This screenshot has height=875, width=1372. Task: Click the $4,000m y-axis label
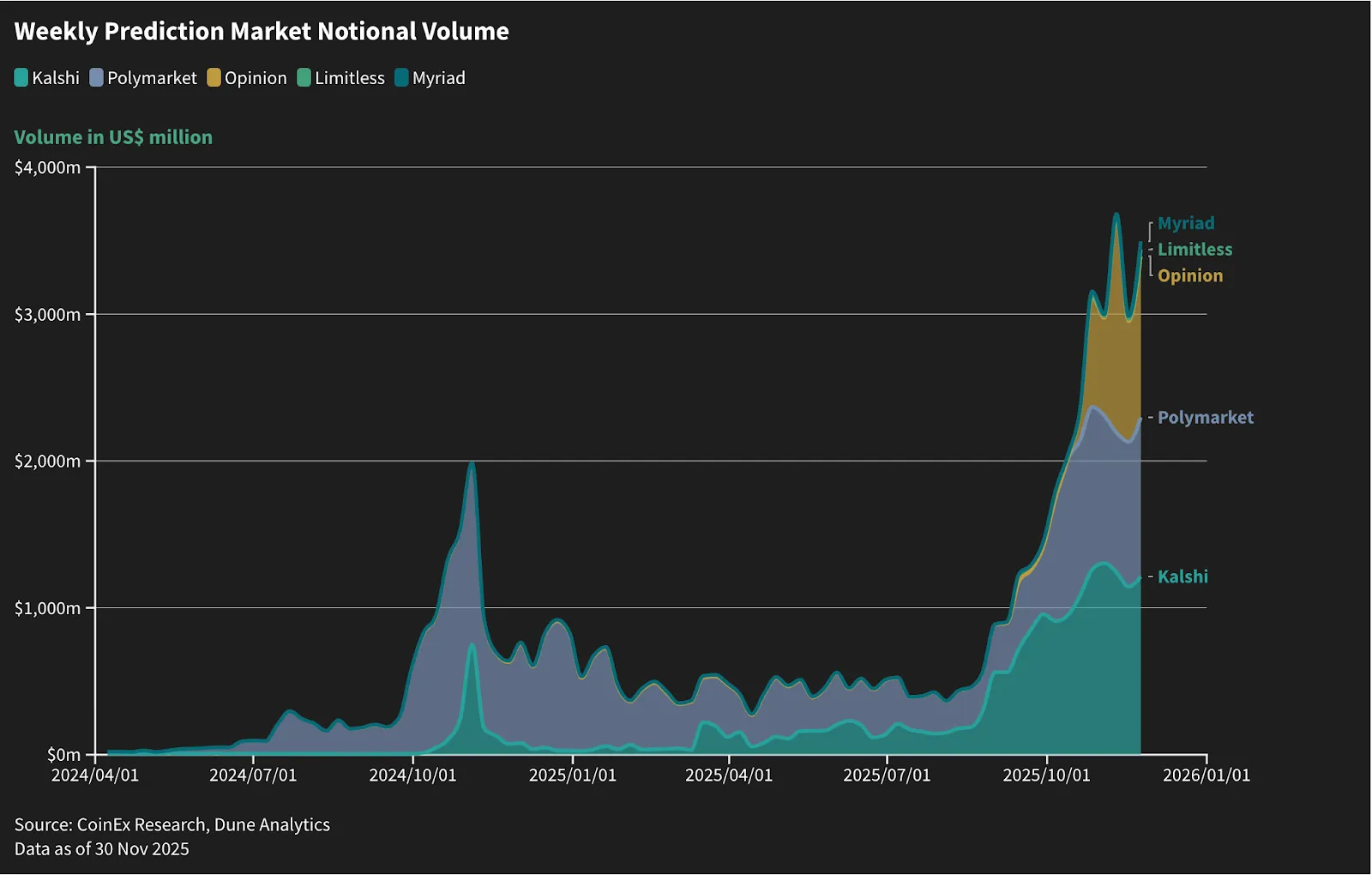pyautogui.click(x=47, y=167)
